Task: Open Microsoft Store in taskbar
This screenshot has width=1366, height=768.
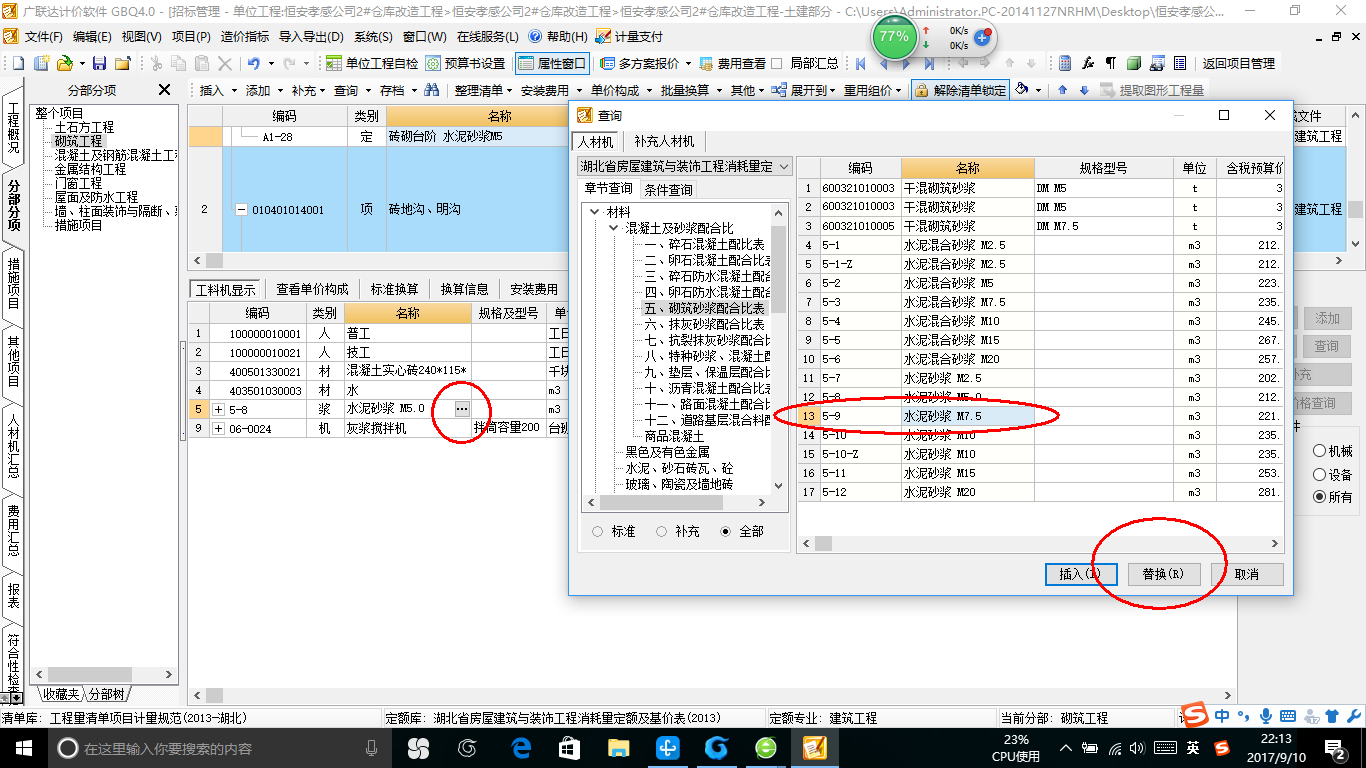Action: click(x=569, y=748)
